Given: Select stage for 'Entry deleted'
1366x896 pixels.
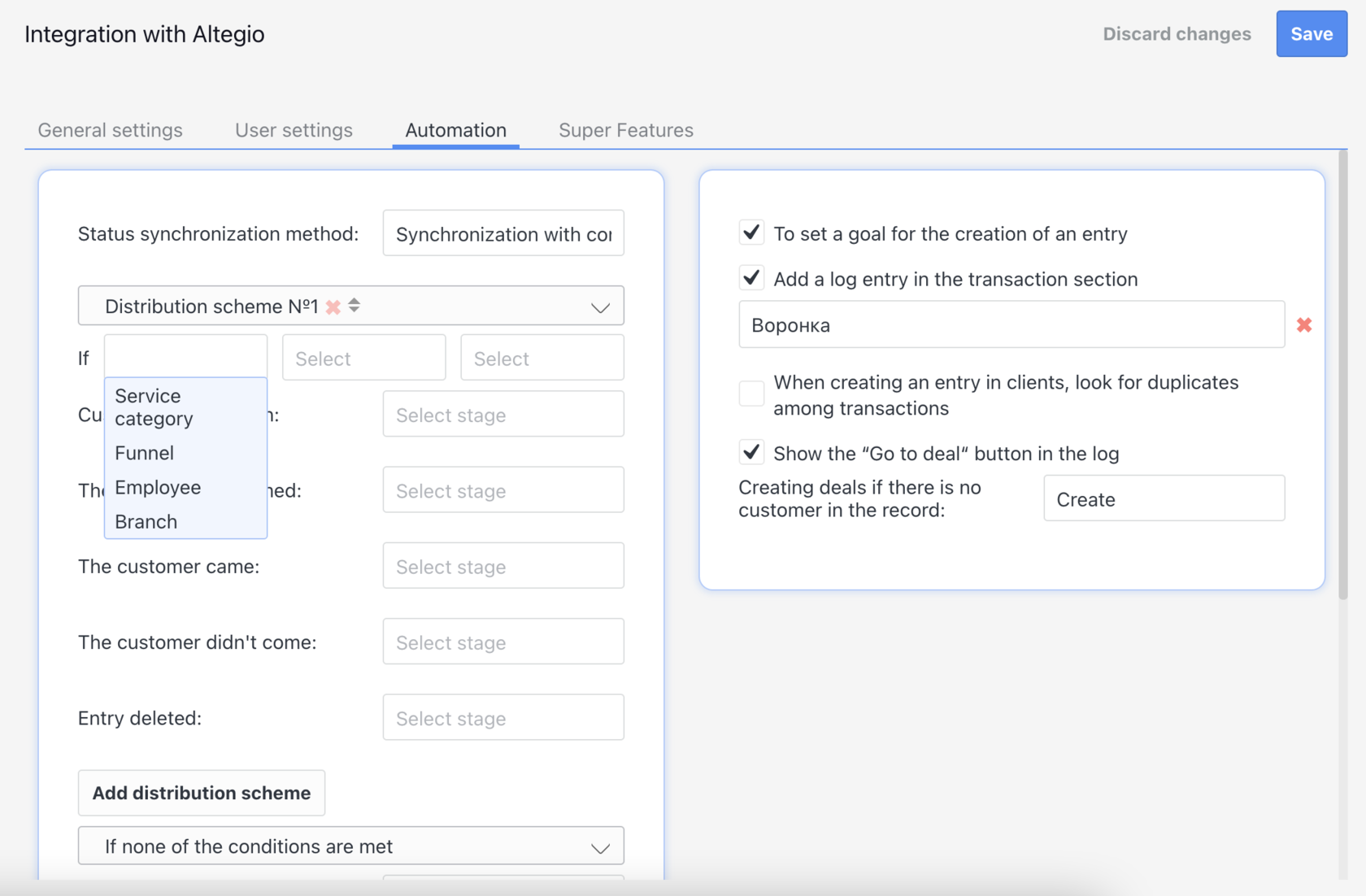Looking at the screenshot, I should click(x=503, y=717).
